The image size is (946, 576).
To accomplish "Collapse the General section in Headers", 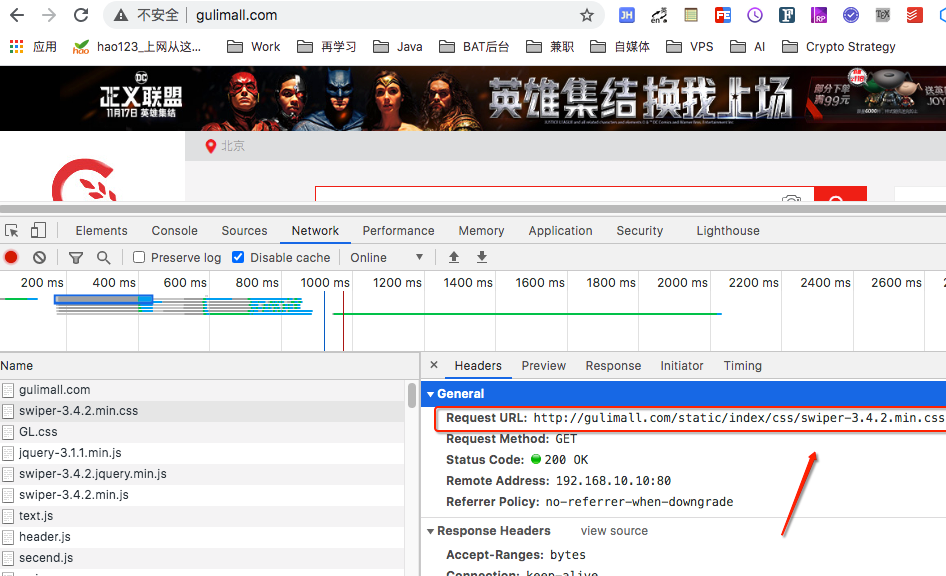I will click(x=431, y=393).
